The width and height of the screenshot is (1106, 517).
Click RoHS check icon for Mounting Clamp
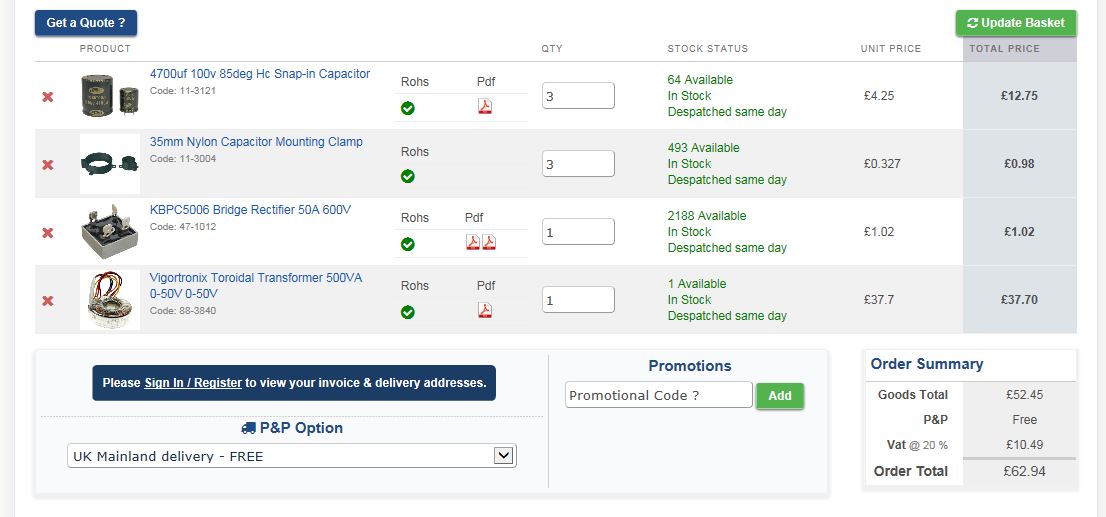coord(408,176)
